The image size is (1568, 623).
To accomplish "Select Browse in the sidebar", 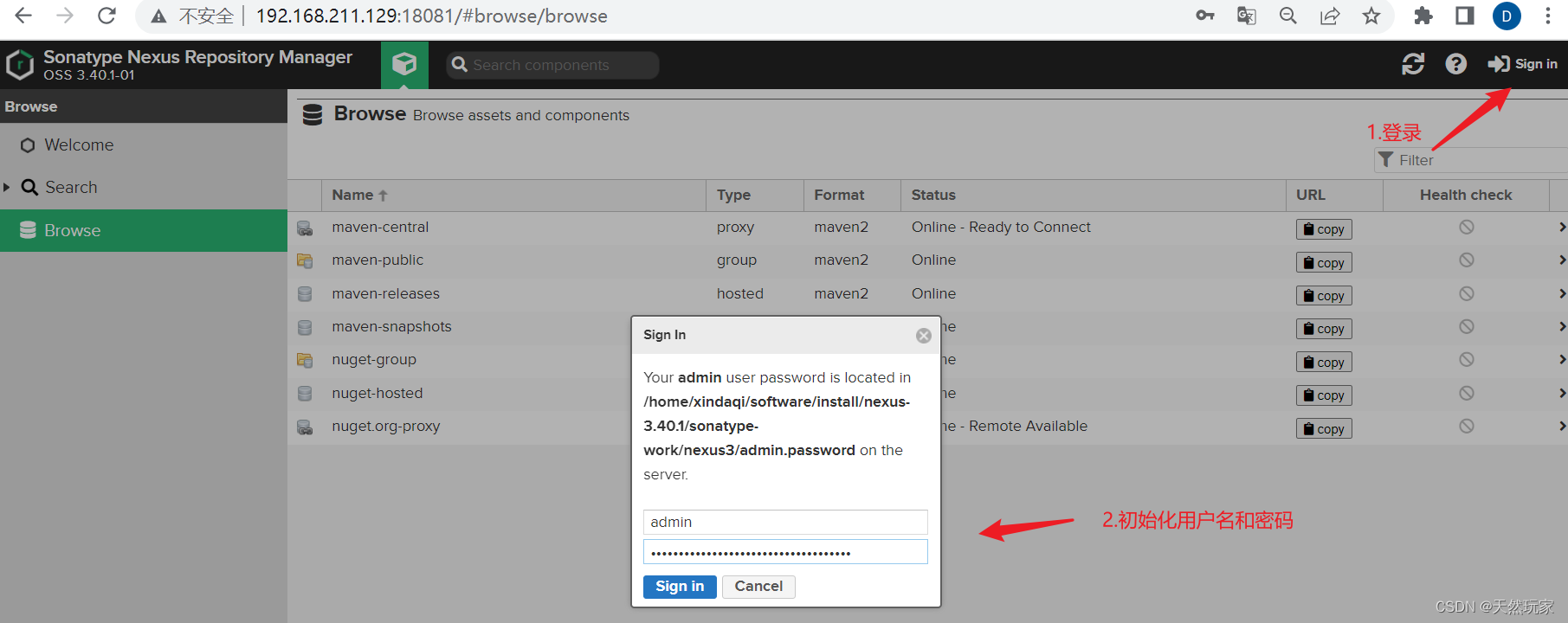I will tap(144, 230).
